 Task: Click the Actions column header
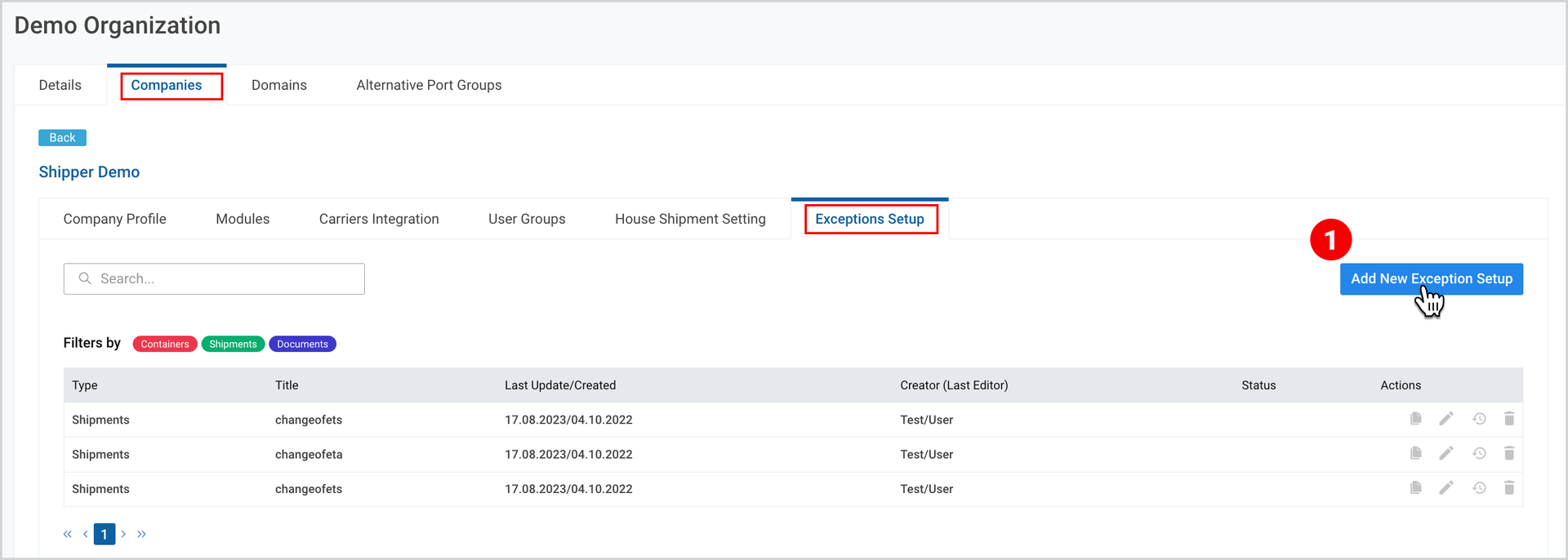1401,385
